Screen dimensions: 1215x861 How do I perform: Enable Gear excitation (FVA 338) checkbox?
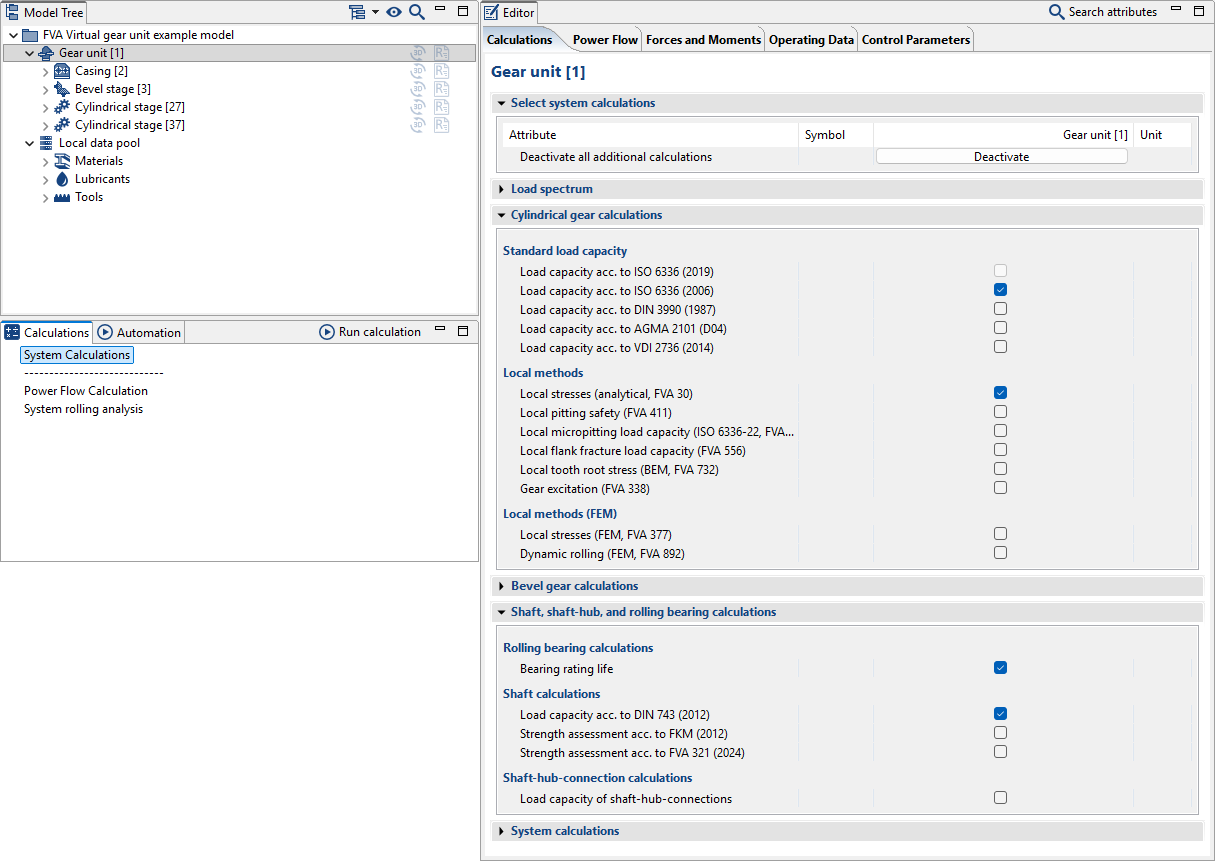click(x=1000, y=488)
